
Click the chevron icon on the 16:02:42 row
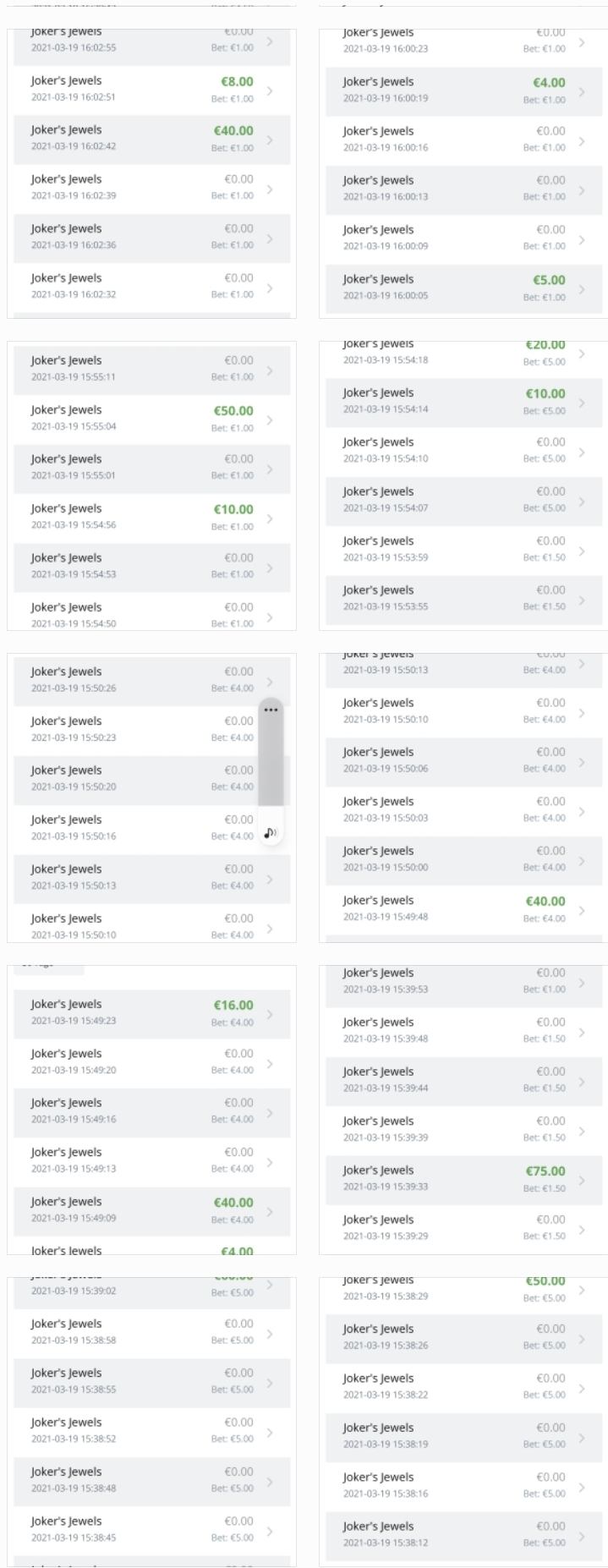pyautogui.click(x=270, y=140)
